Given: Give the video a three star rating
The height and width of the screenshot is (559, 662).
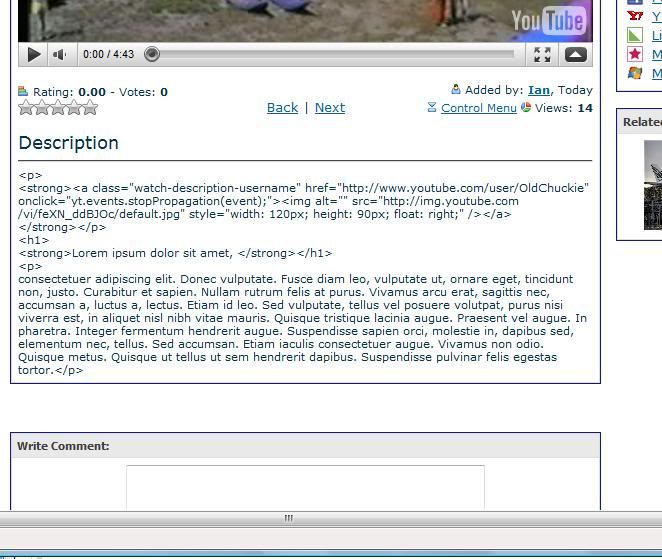Looking at the screenshot, I should coord(58,108).
